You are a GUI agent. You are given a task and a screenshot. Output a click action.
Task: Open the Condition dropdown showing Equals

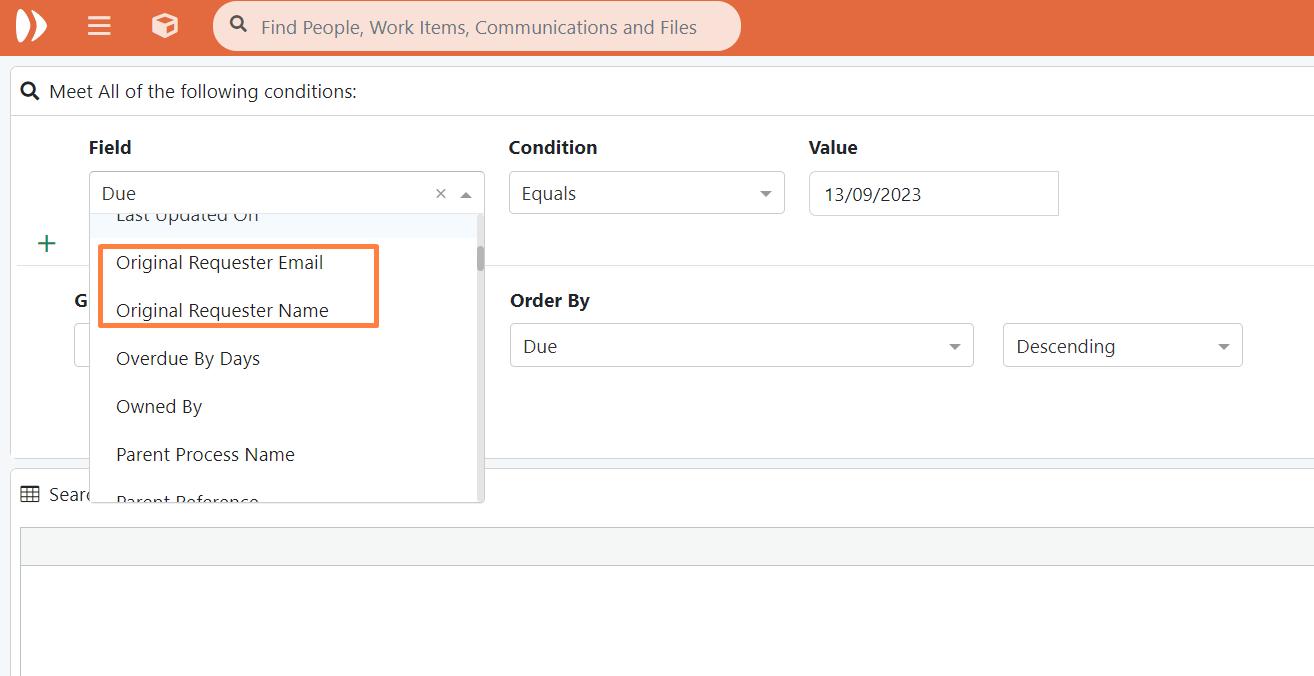(x=646, y=194)
